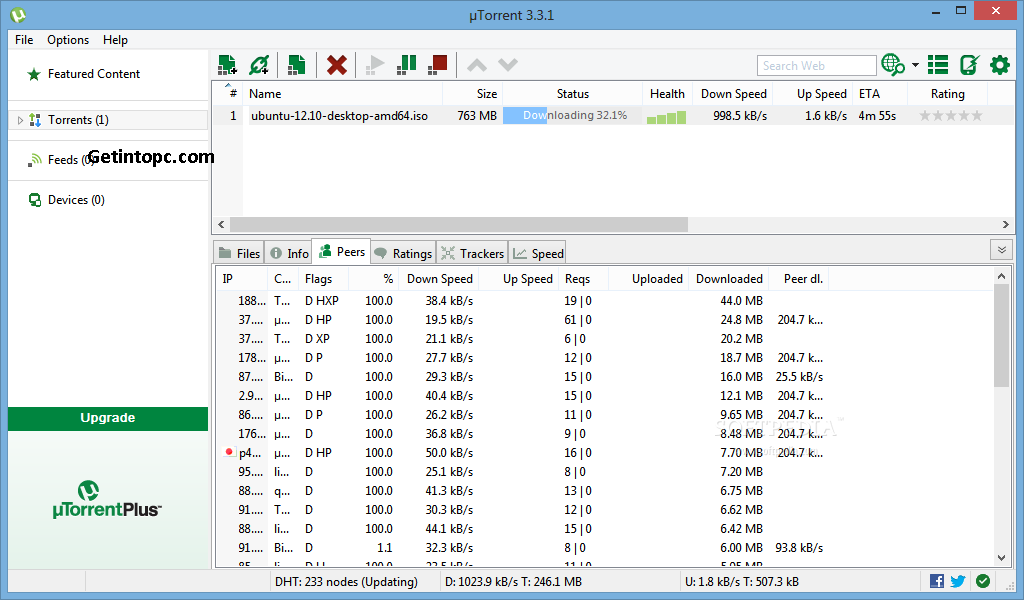The height and width of the screenshot is (600, 1024).
Task: Click torrent list scroll left arrow
Action: 221,225
